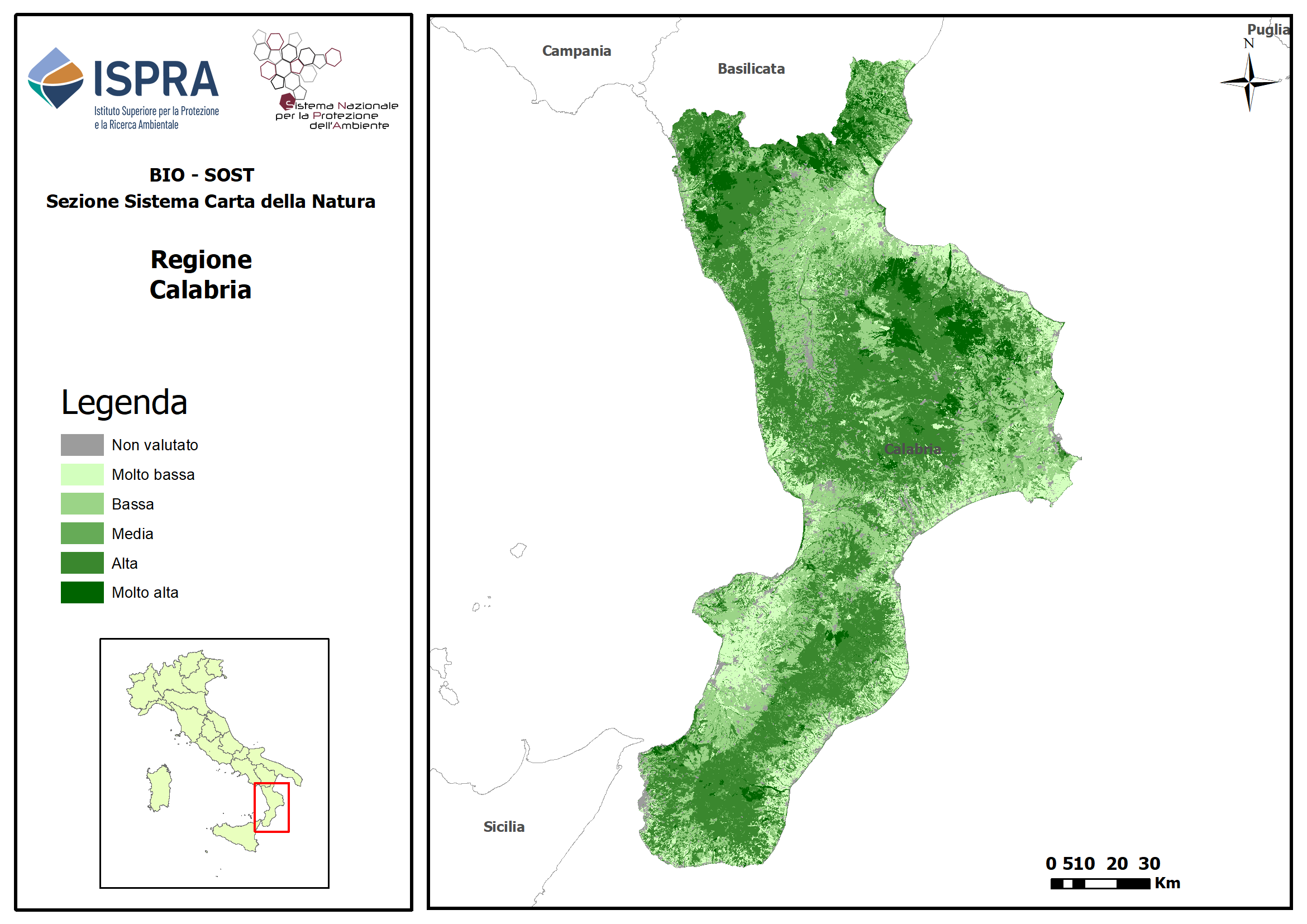Click the Campania region label

coord(576,51)
